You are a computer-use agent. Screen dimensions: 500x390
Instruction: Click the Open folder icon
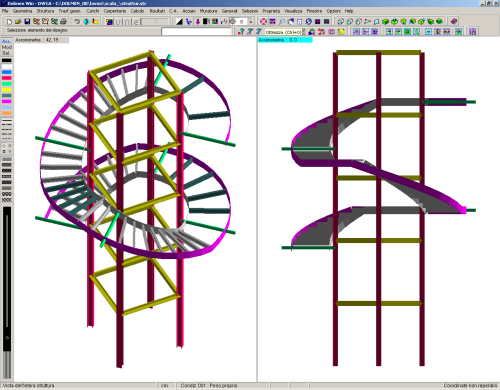(x=18, y=22)
